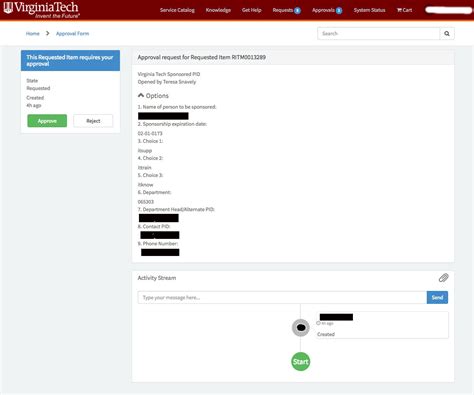Collapse the Options section
Image resolution: width=474 pixels, height=395 pixels.
coord(153,96)
